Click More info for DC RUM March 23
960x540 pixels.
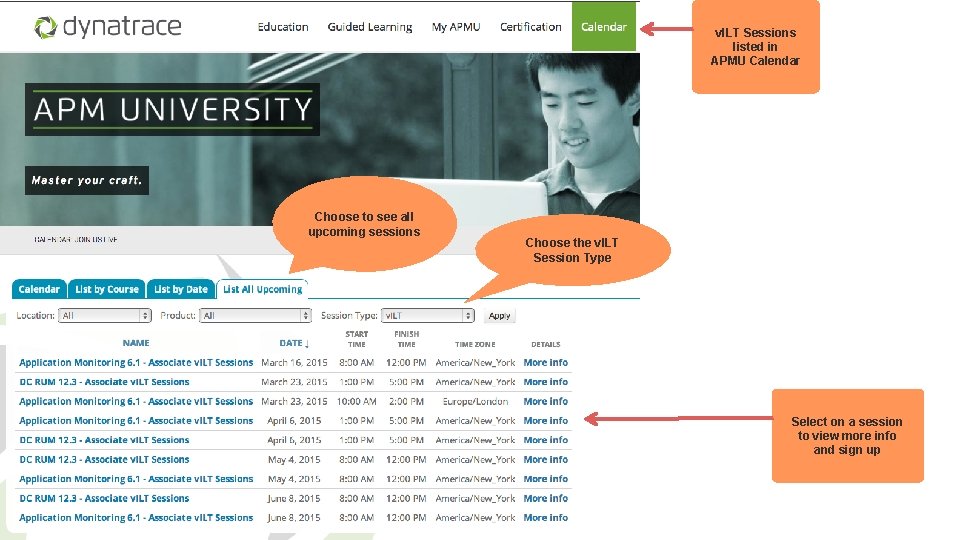[546, 381]
